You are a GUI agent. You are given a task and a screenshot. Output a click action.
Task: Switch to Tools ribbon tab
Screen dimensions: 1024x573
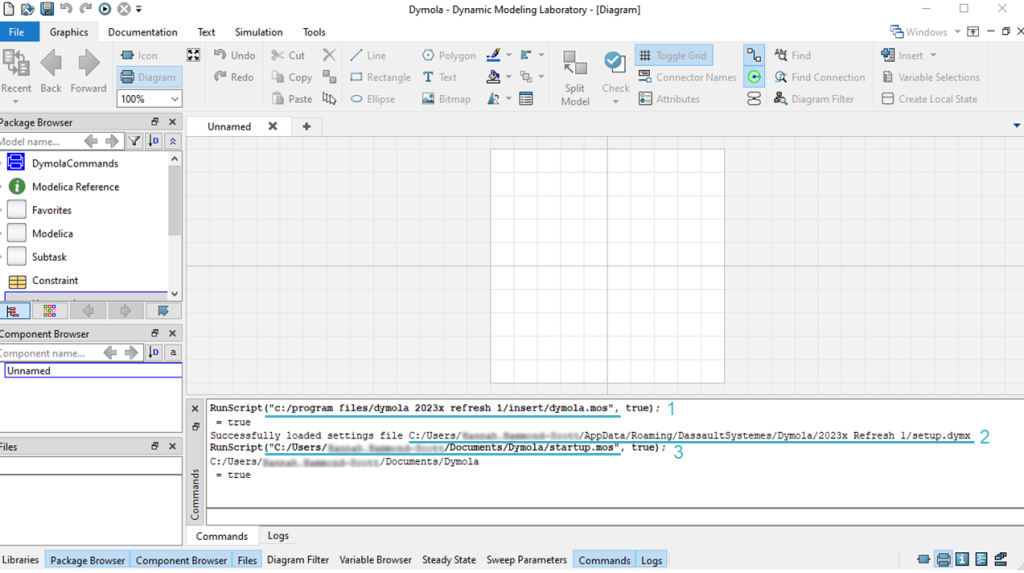tap(313, 32)
